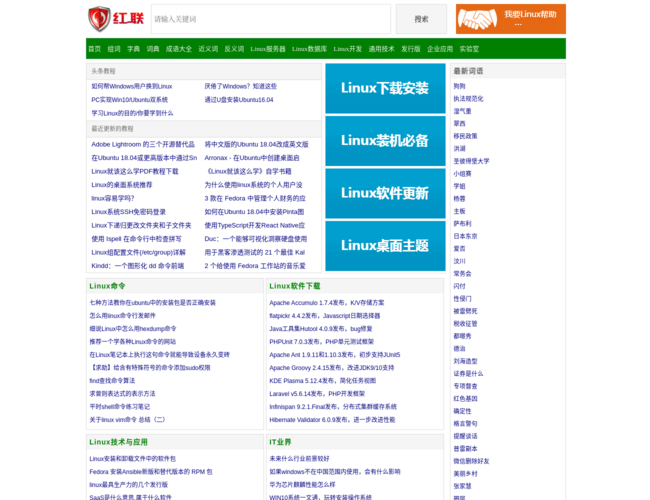Open link Linux安装和卸载文件中的软件包
The width and height of the screenshot is (650, 500).
coord(133,459)
